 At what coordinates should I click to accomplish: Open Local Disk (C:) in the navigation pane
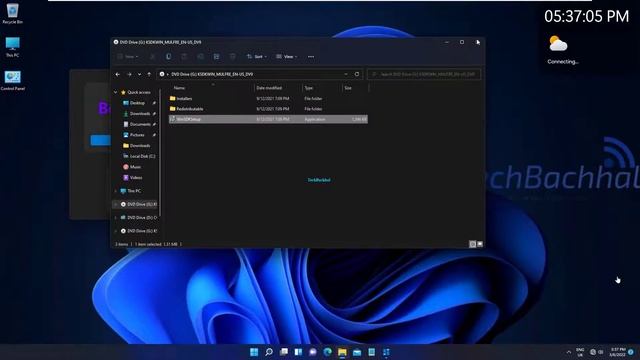[x=139, y=156]
